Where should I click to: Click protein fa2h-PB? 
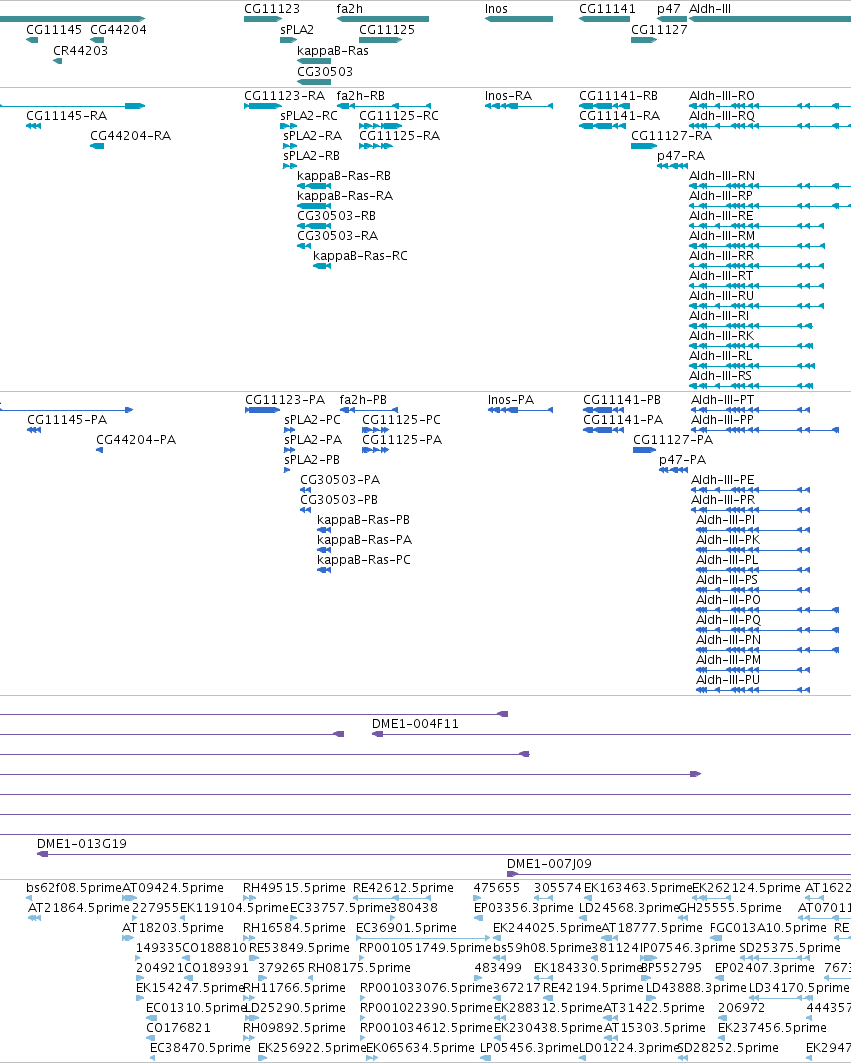tap(363, 400)
